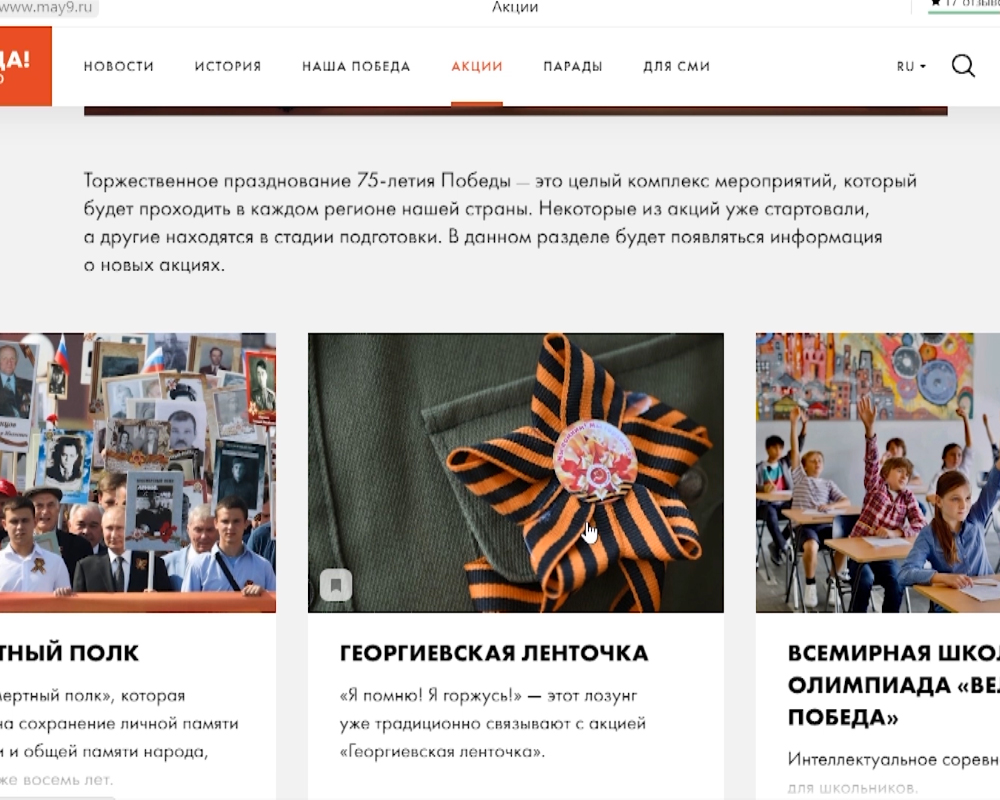Open the История menu item
The image size is (1000, 800).
click(228, 66)
